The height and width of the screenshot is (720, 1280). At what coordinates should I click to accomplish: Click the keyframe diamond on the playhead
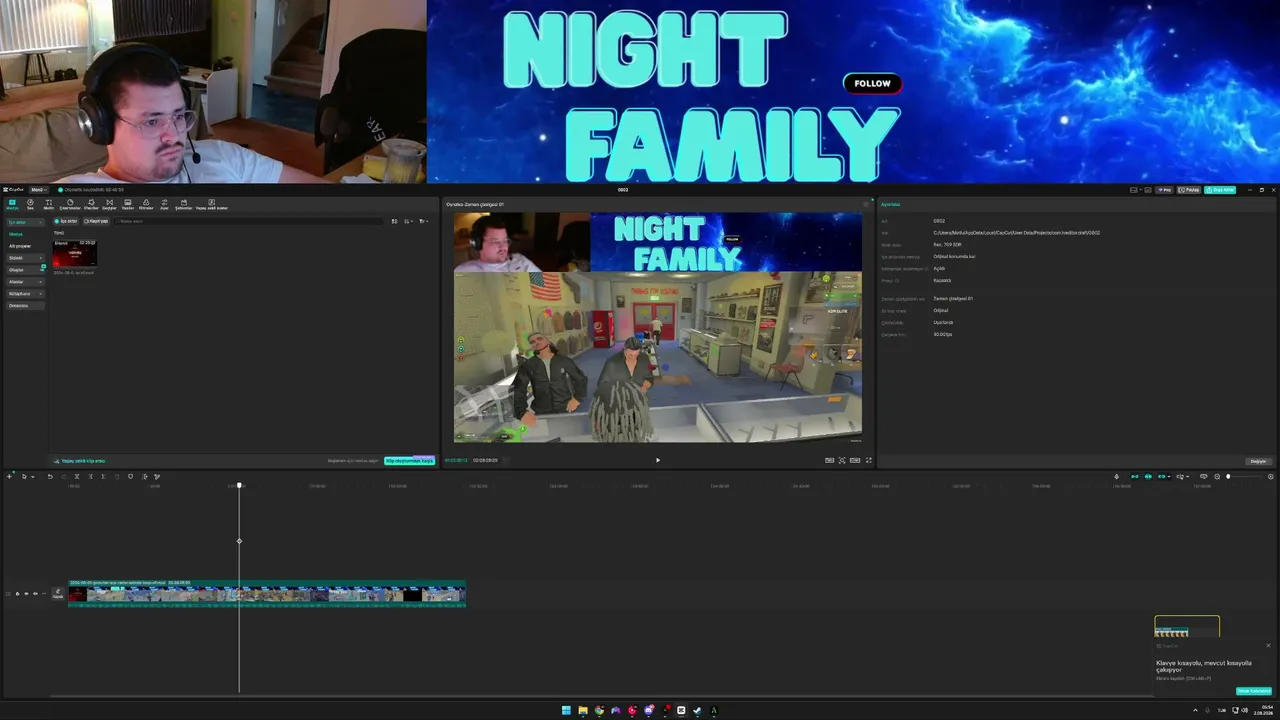pyautogui.click(x=239, y=541)
